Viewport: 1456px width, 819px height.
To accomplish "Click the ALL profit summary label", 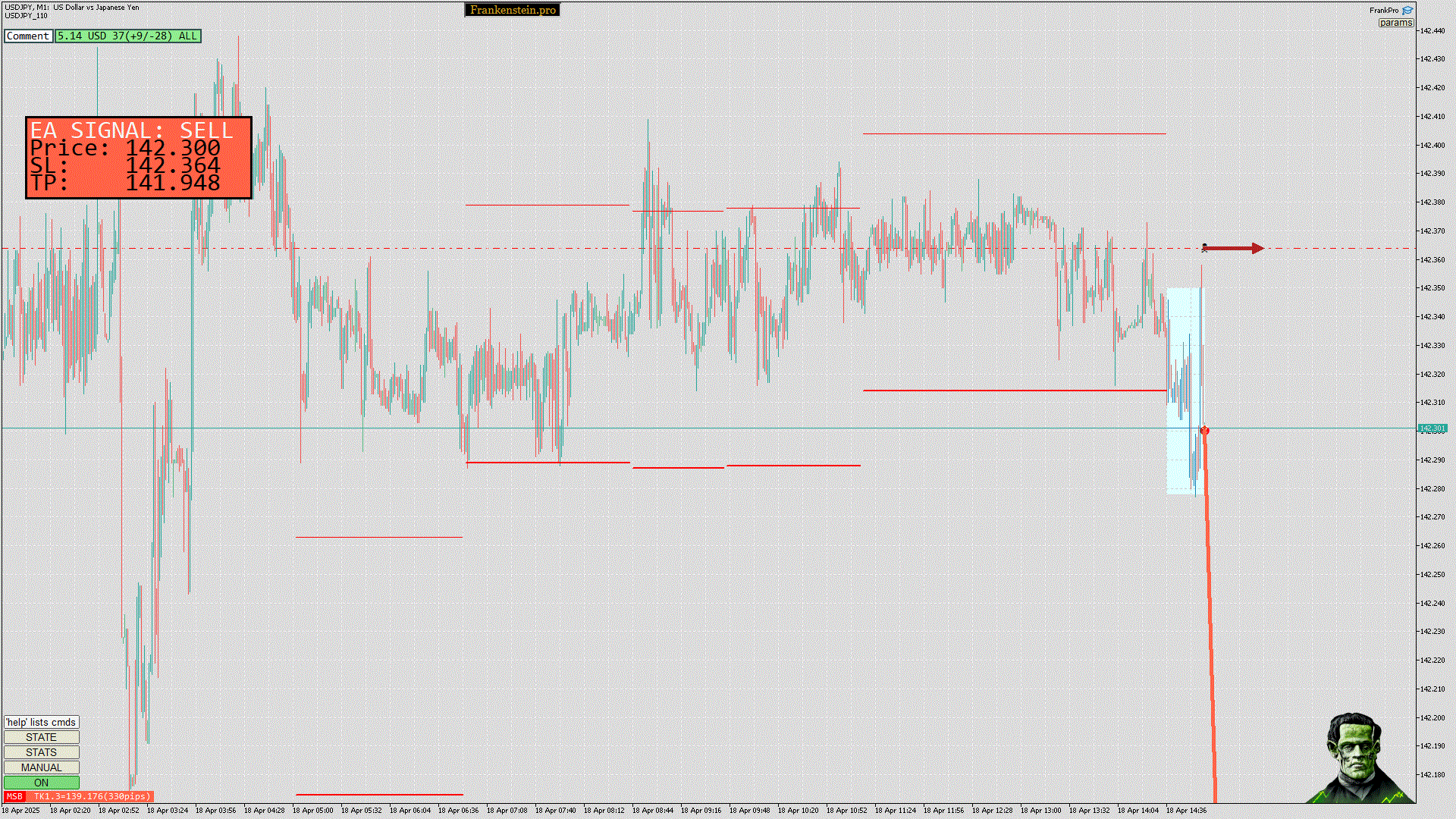I will pos(127,36).
